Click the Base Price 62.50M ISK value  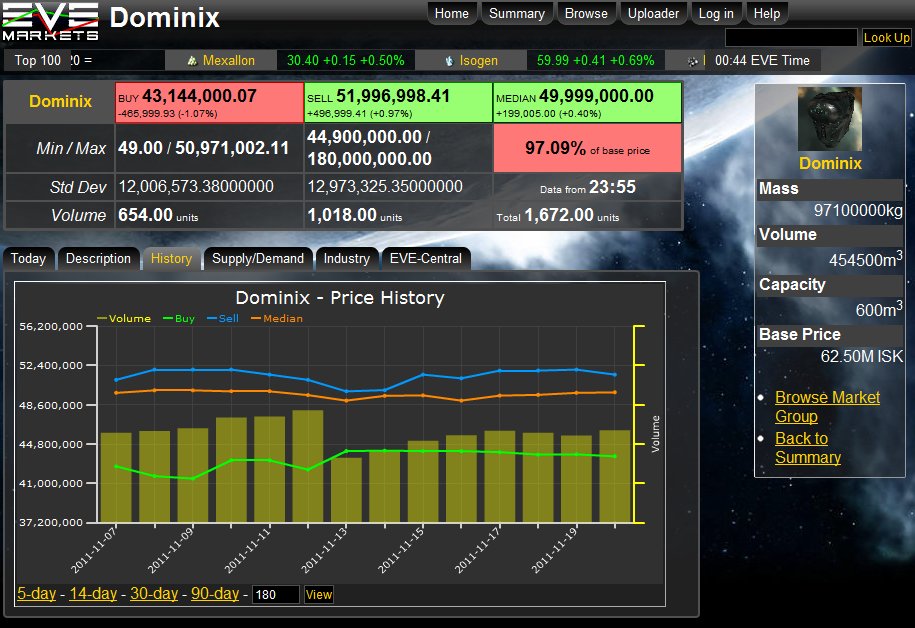pyautogui.click(x=861, y=357)
